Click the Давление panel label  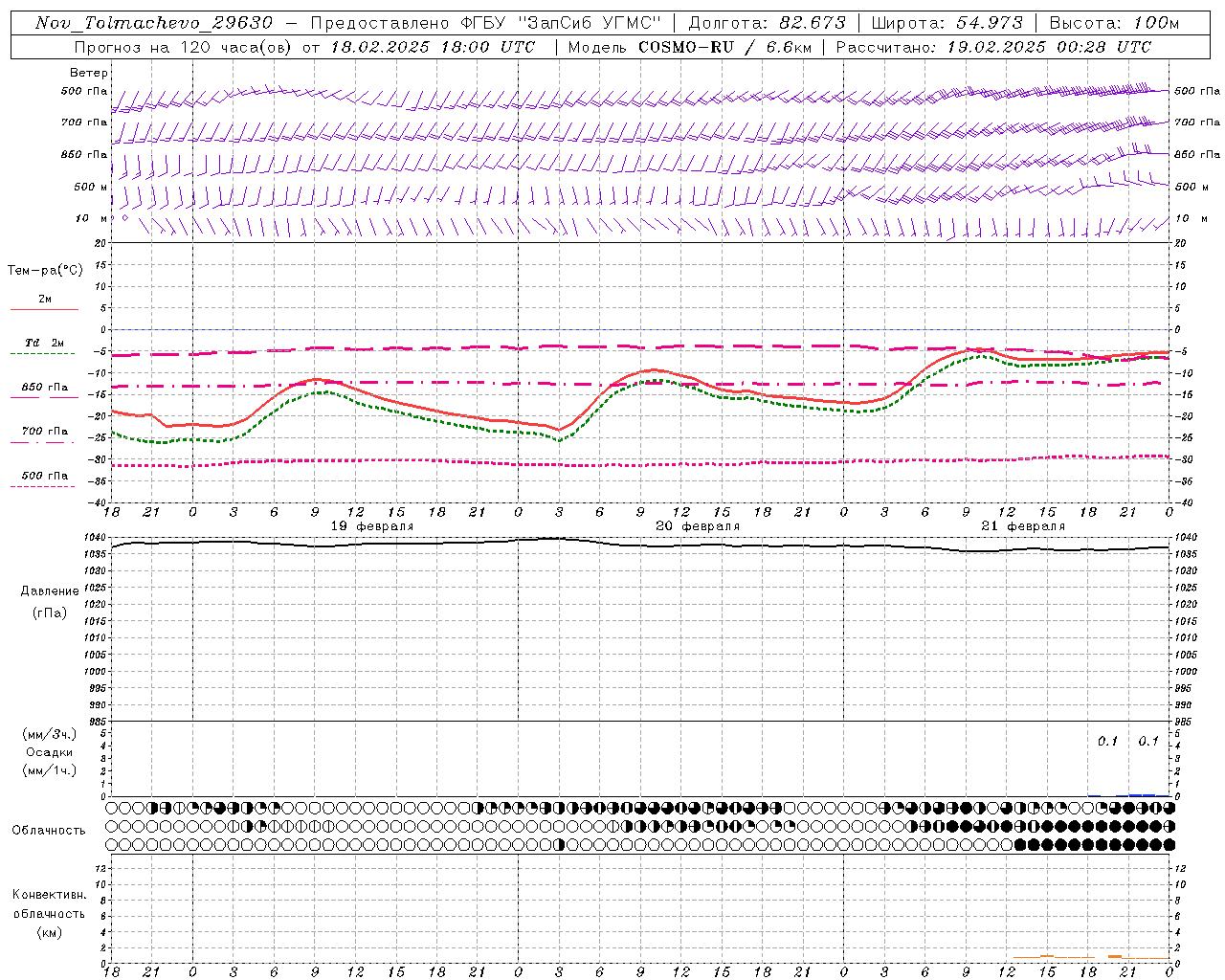point(50,590)
